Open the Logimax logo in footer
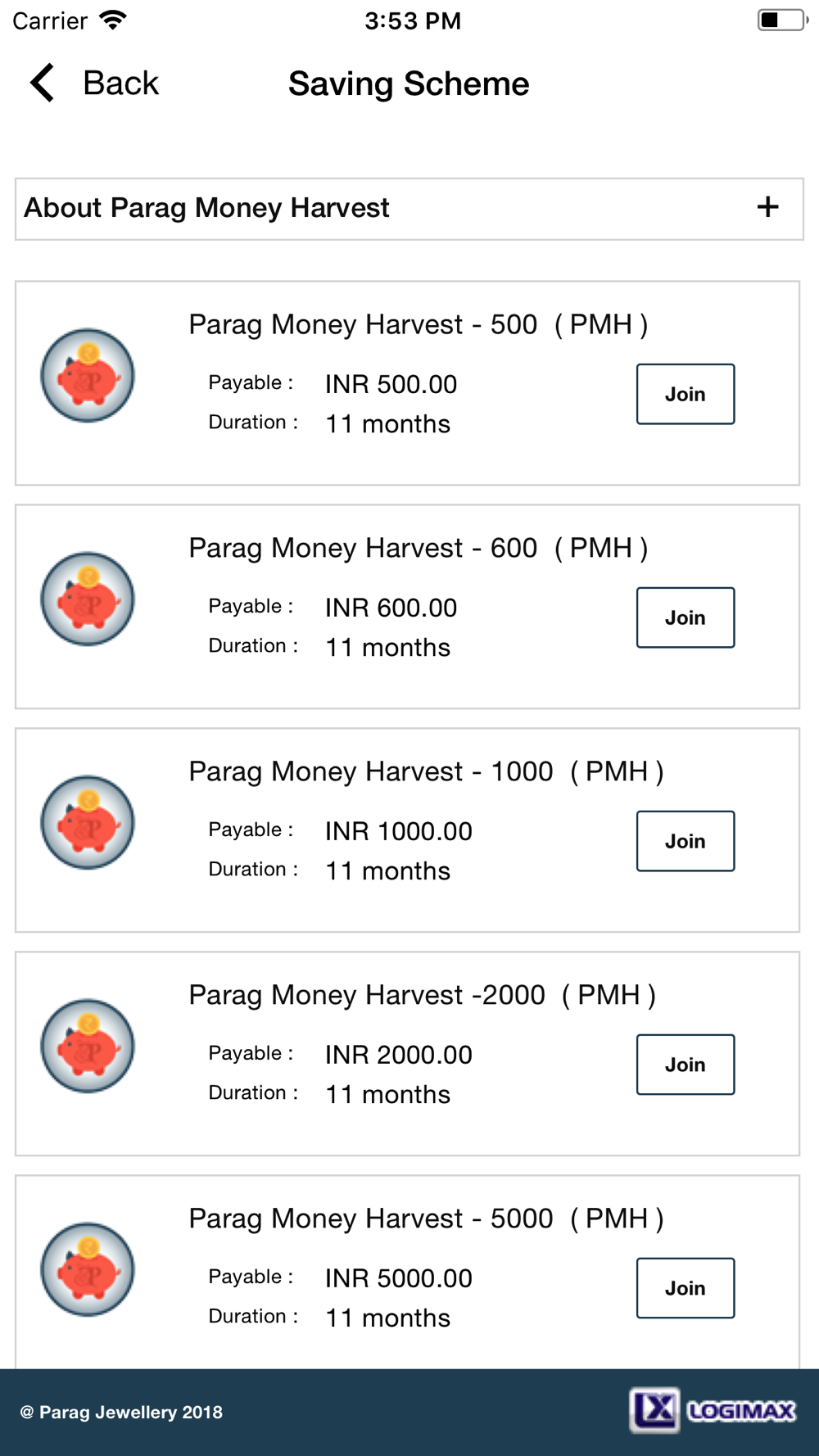Screen dimensions: 819x1456 (x=713, y=1410)
